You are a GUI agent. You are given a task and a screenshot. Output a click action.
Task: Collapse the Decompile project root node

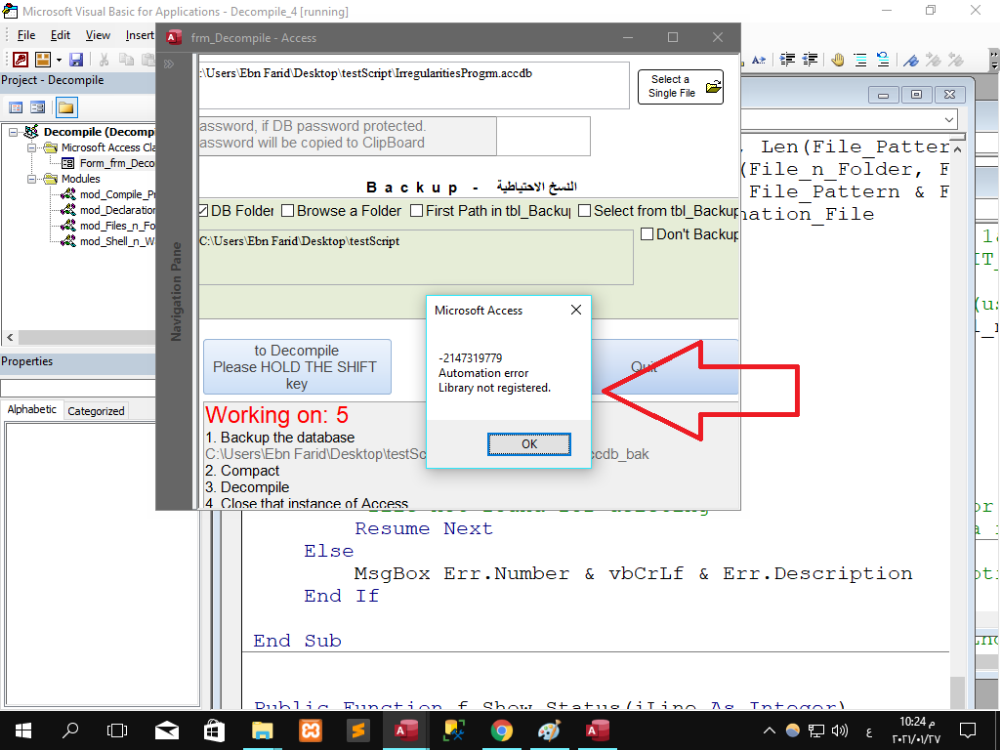pyautogui.click(x=13, y=132)
